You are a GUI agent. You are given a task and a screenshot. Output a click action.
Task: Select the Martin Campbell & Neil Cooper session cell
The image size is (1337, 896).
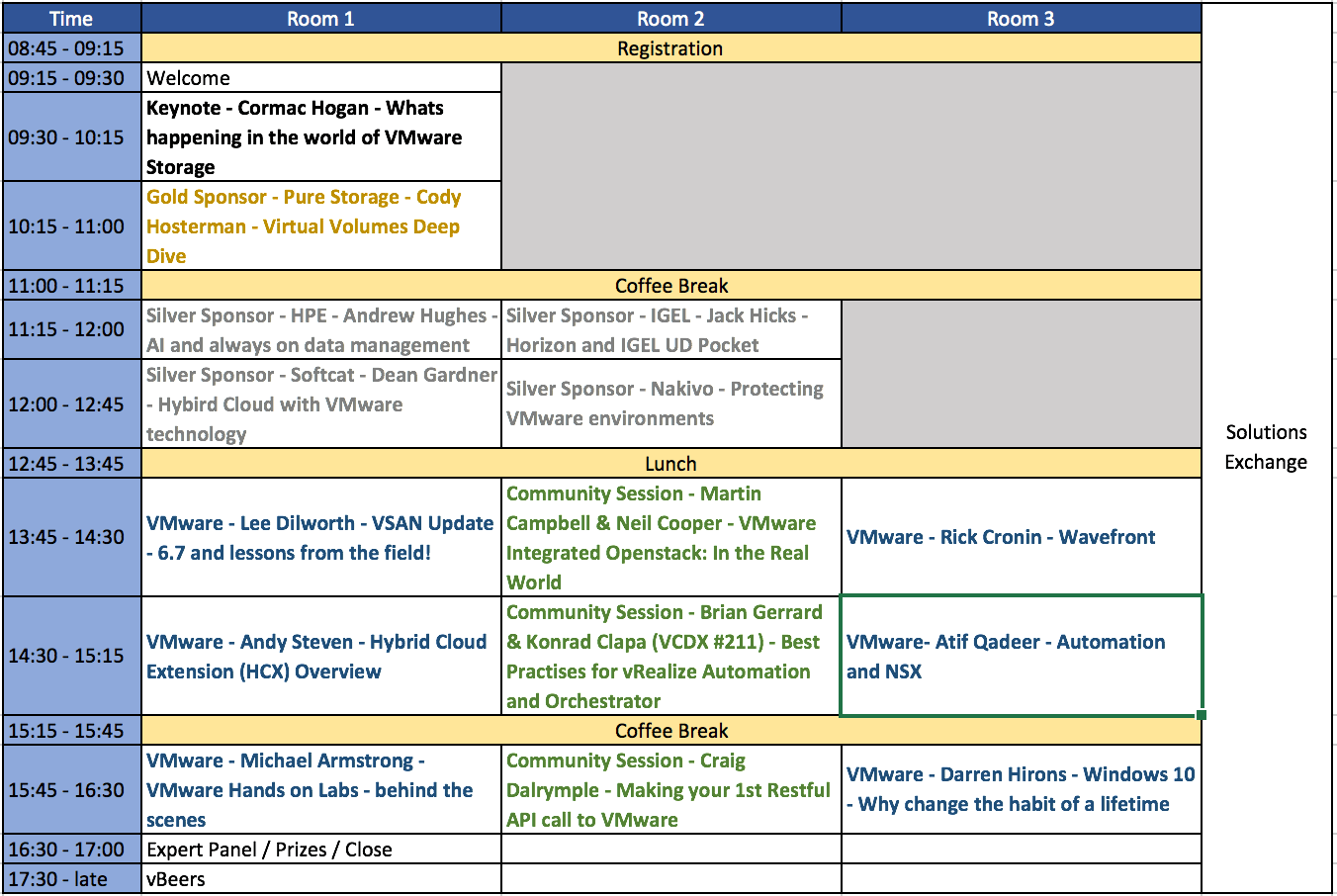click(671, 538)
